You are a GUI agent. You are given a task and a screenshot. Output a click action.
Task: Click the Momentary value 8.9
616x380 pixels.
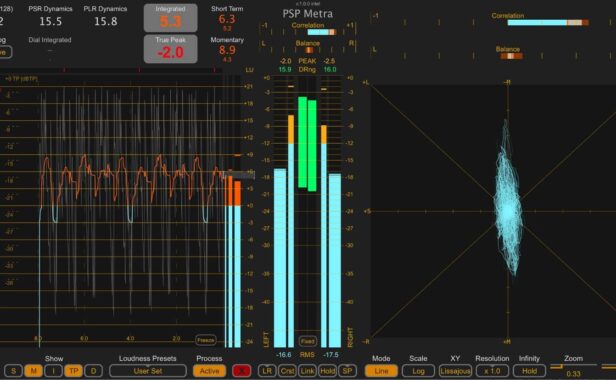[x=227, y=50]
